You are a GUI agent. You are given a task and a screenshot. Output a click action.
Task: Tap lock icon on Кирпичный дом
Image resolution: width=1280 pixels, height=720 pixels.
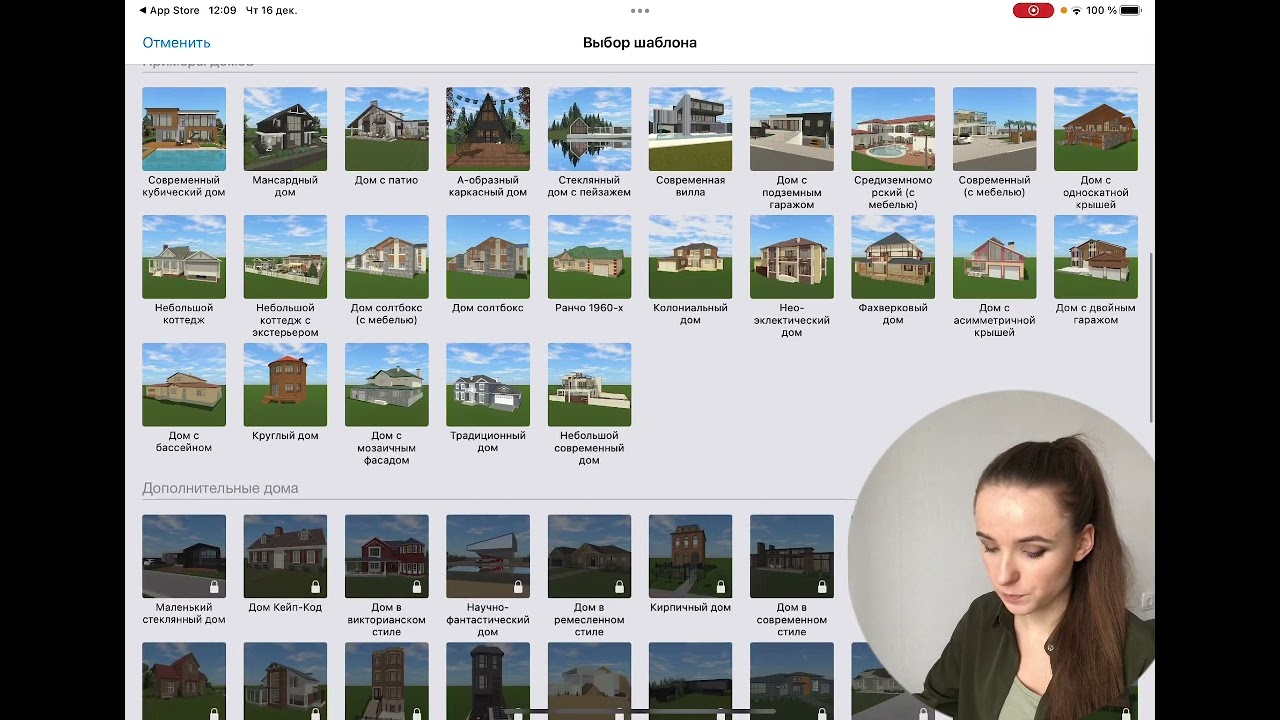pos(721,587)
